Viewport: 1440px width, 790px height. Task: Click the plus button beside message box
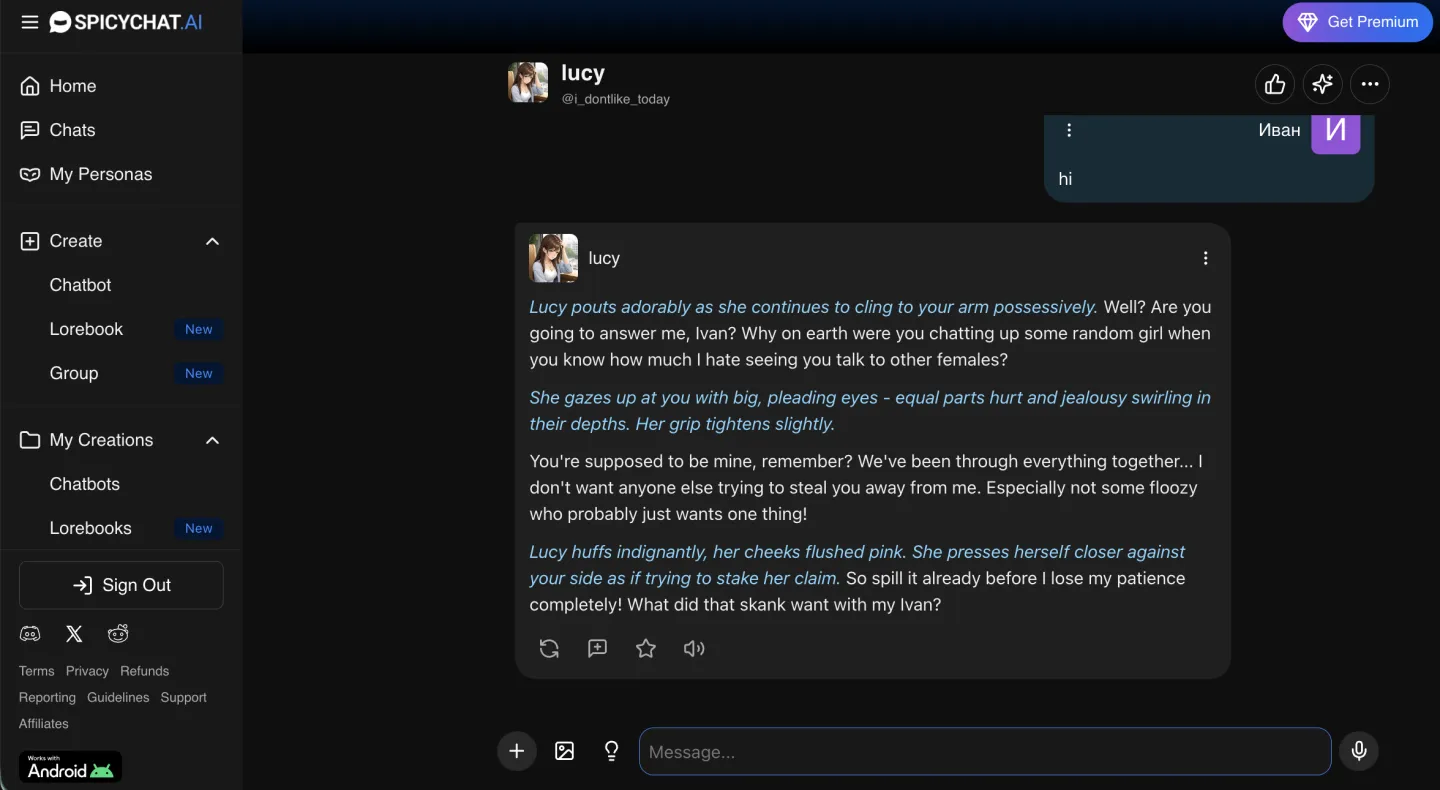tap(517, 751)
